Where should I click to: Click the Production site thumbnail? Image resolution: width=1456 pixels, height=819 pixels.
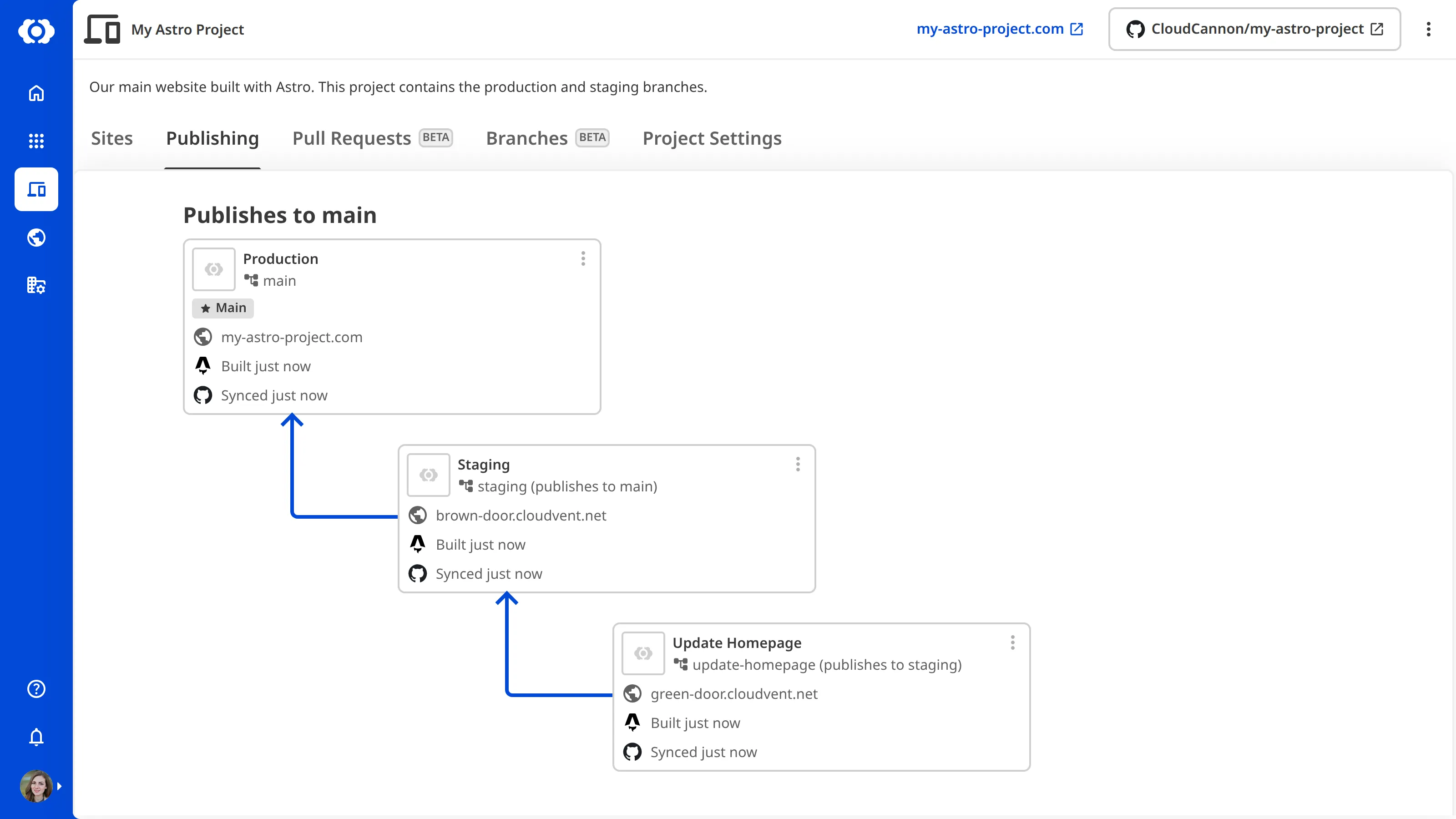point(214,269)
